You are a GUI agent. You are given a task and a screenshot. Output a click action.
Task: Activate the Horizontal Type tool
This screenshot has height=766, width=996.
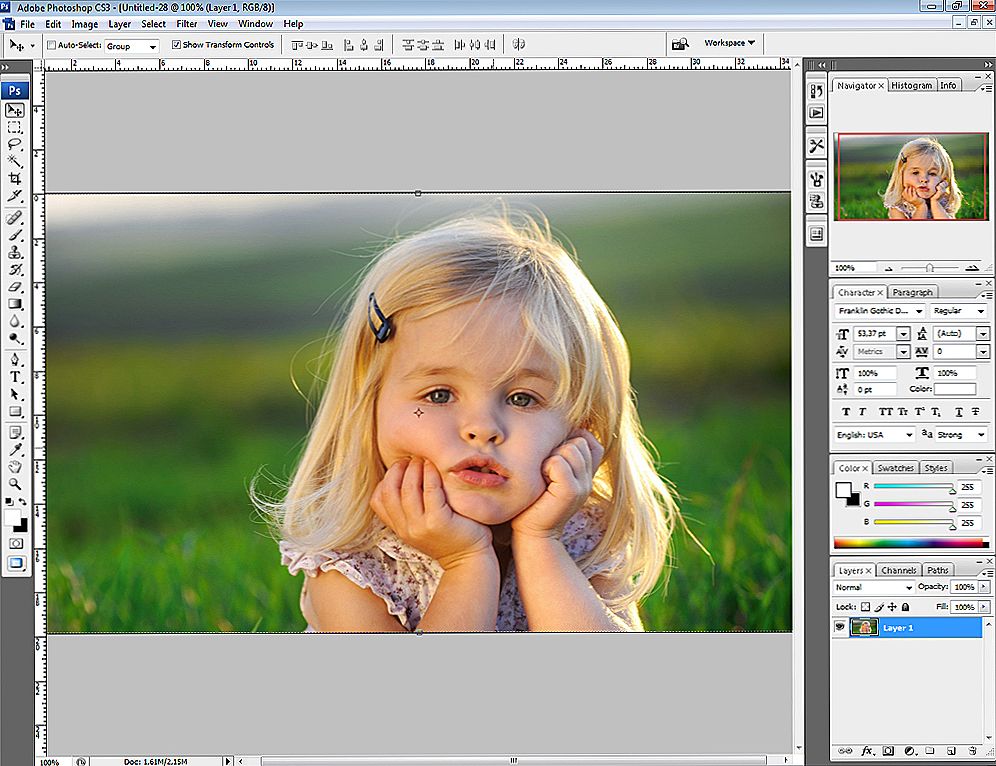pyautogui.click(x=15, y=377)
